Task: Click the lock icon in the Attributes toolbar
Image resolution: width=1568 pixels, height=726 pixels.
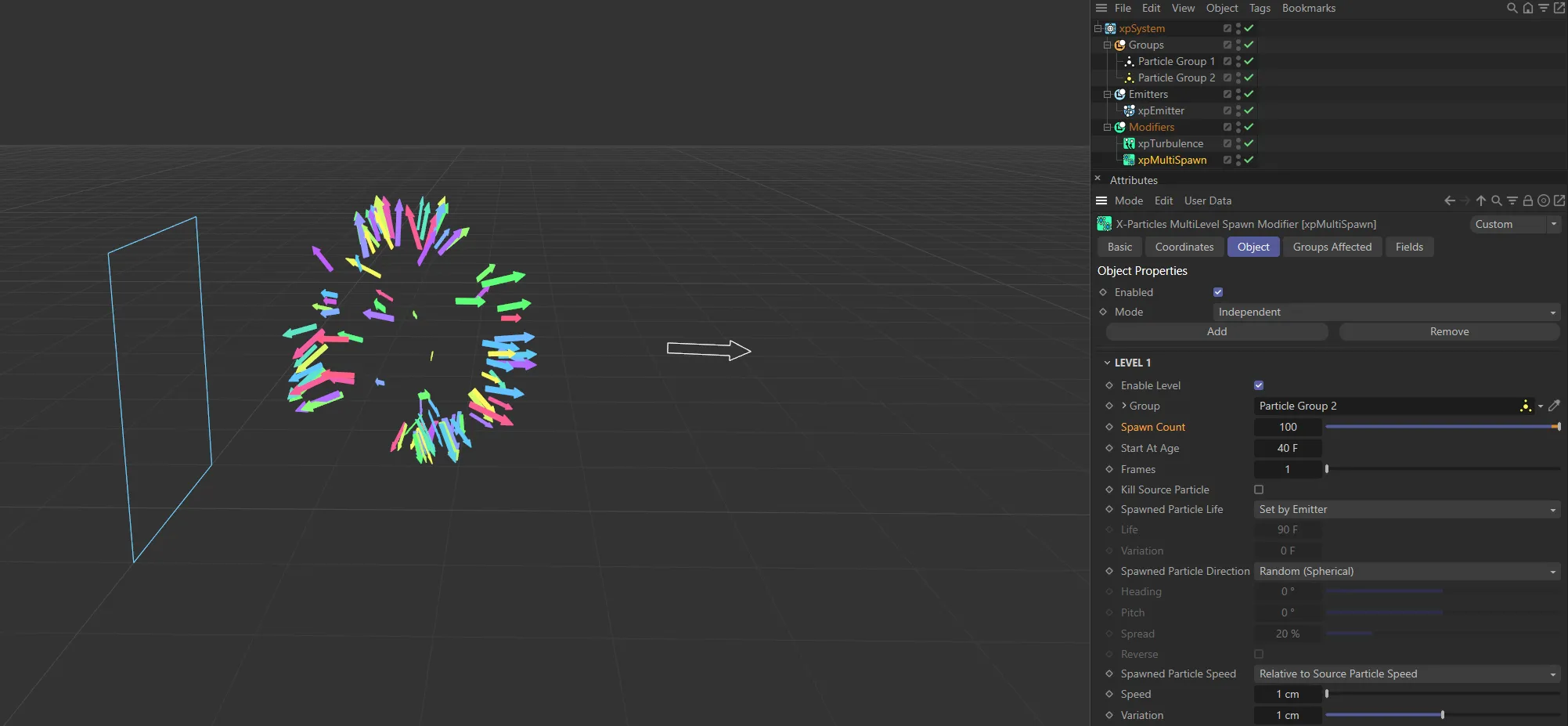Action: point(1527,200)
